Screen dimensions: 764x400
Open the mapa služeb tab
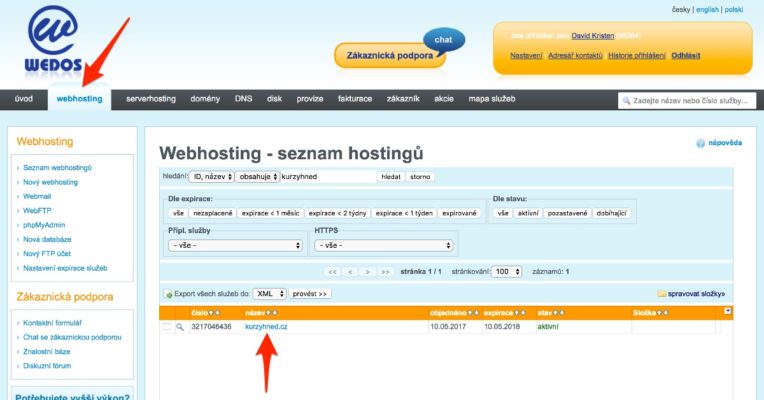coord(492,99)
